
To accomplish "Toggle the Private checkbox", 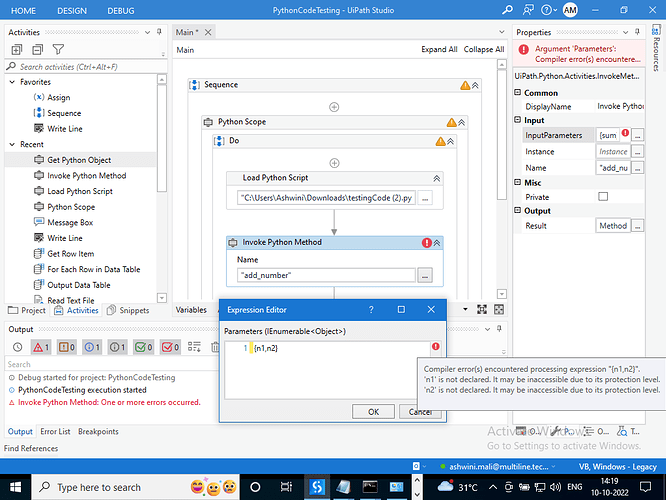I will (603, 197).
